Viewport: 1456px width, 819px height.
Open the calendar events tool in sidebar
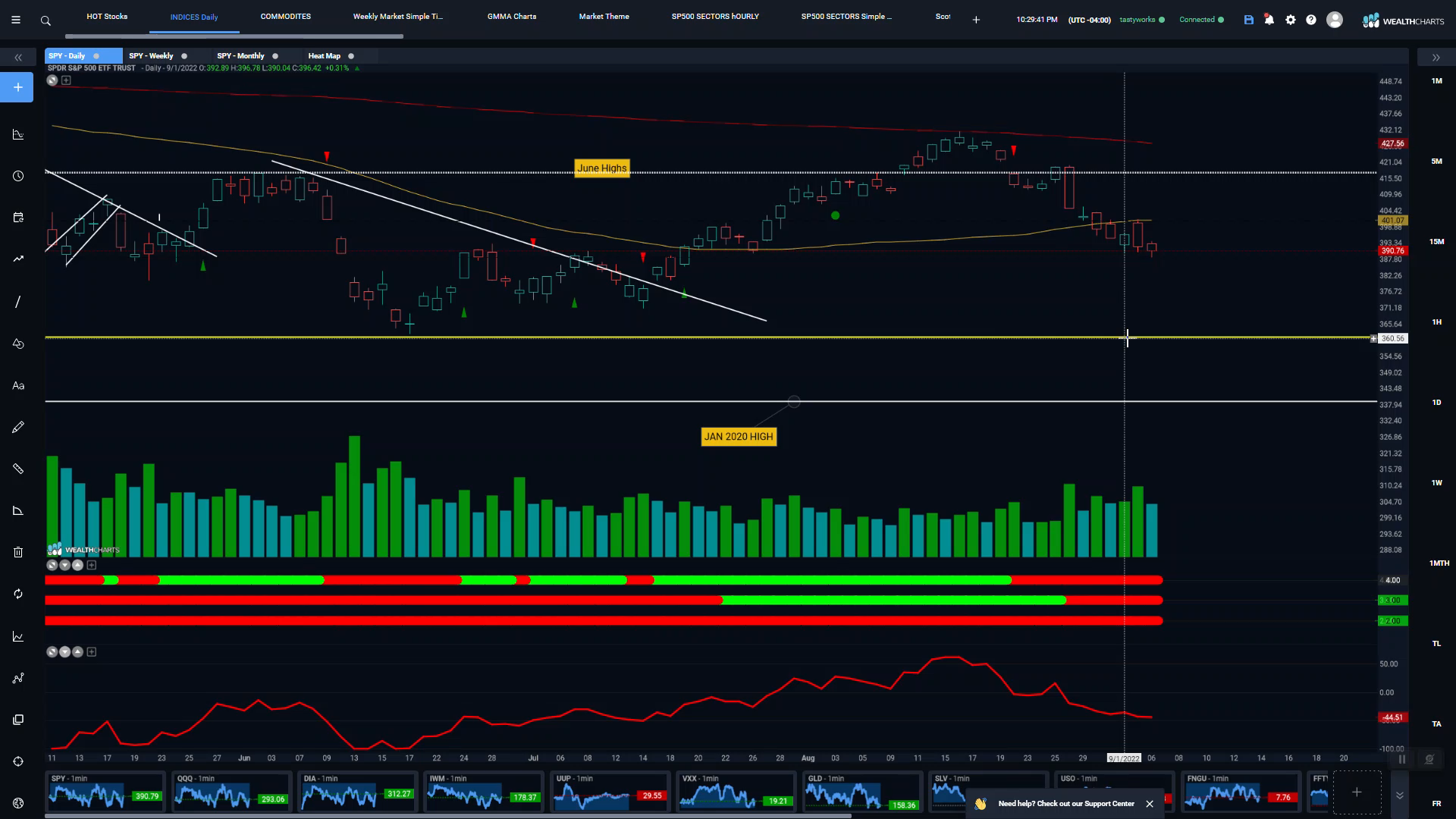tap(18, 218)
